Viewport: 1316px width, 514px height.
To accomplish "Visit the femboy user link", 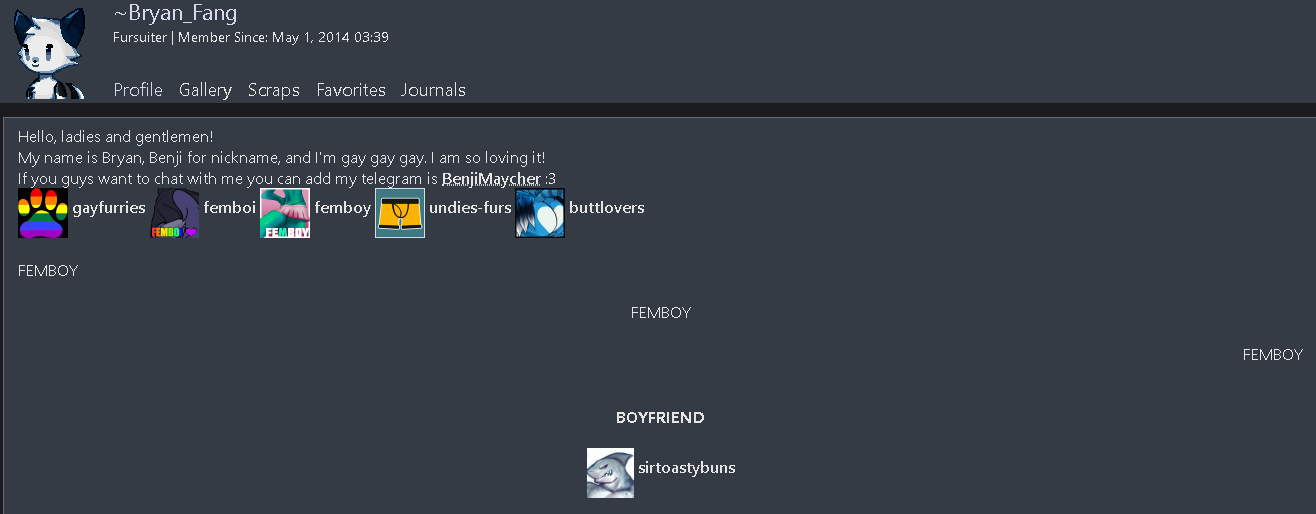I will [x=343, y=208].
